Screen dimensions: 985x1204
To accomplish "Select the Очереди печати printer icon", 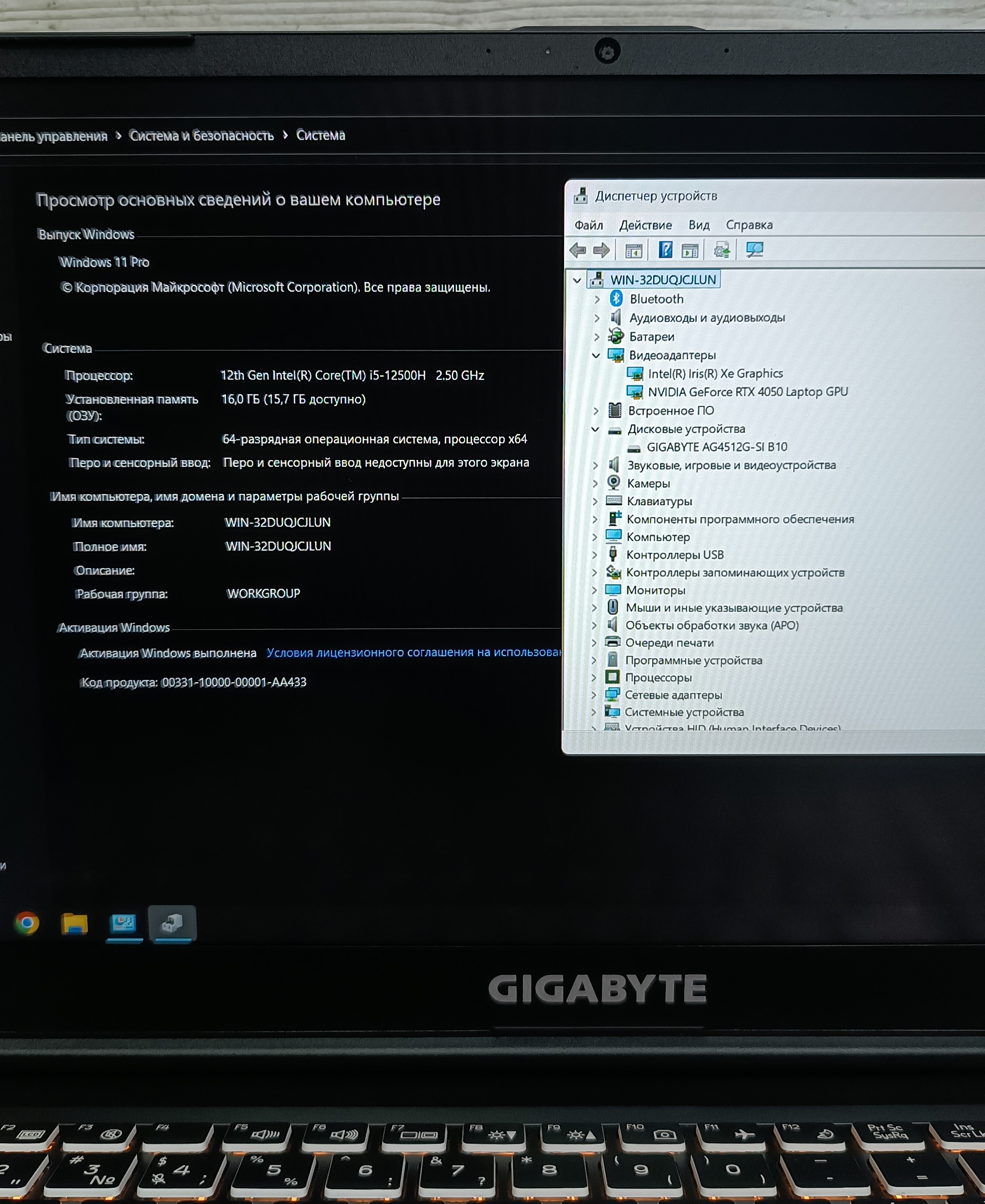I will [612, 642].
